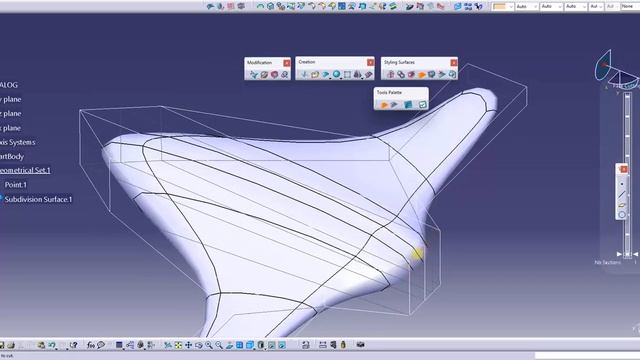Select the sphere primitive in Creation toolbar

point(336,74)
